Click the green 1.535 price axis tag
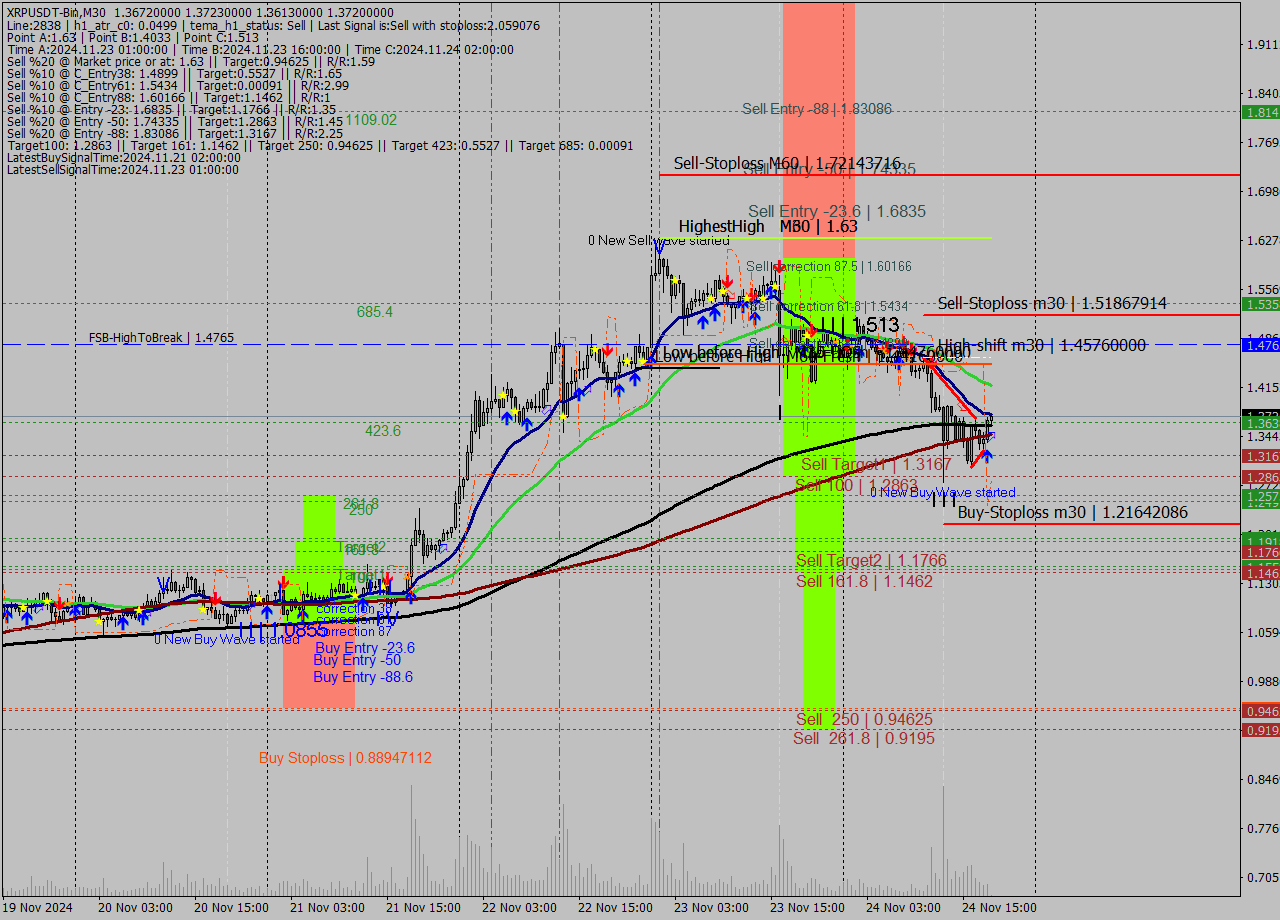Screen dimensions: 1280x920 tap(1261, 304)
